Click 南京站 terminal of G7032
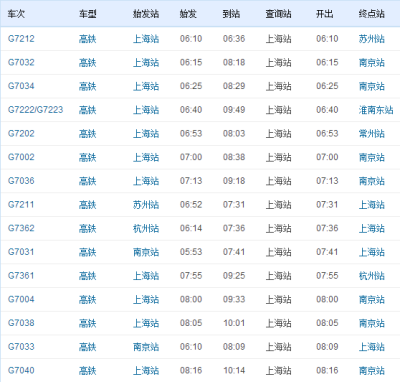 click(x=372, y=62)
